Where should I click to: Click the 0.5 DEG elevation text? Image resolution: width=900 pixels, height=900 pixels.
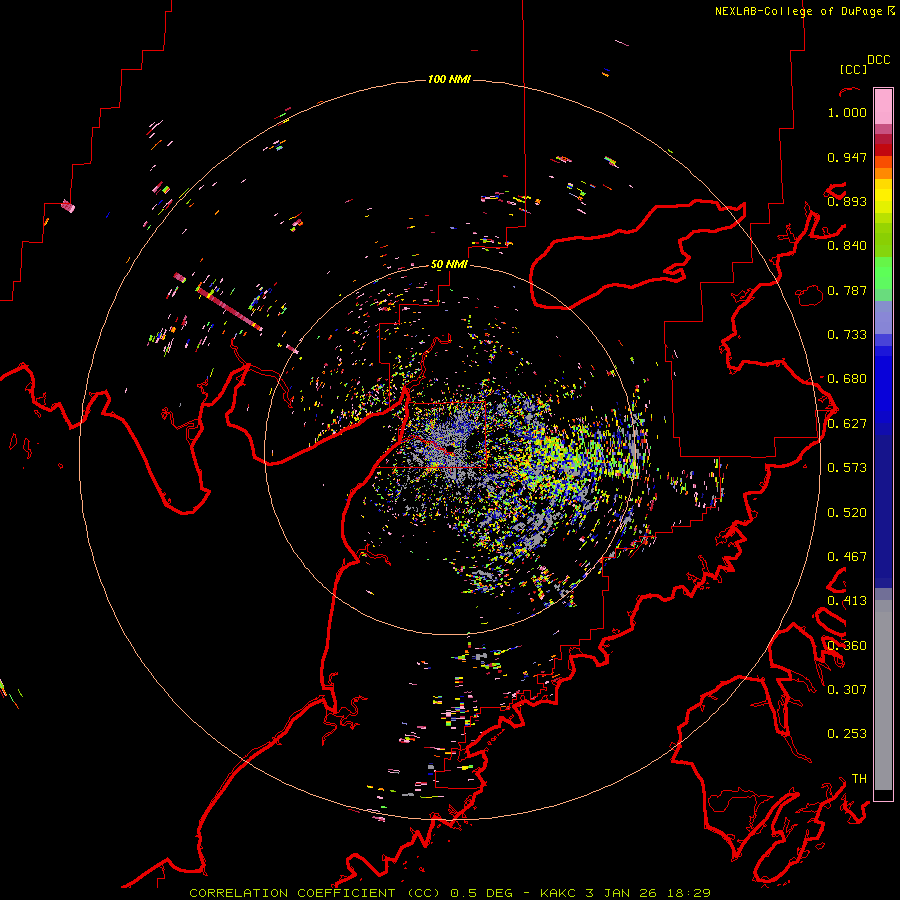(482, 893)
